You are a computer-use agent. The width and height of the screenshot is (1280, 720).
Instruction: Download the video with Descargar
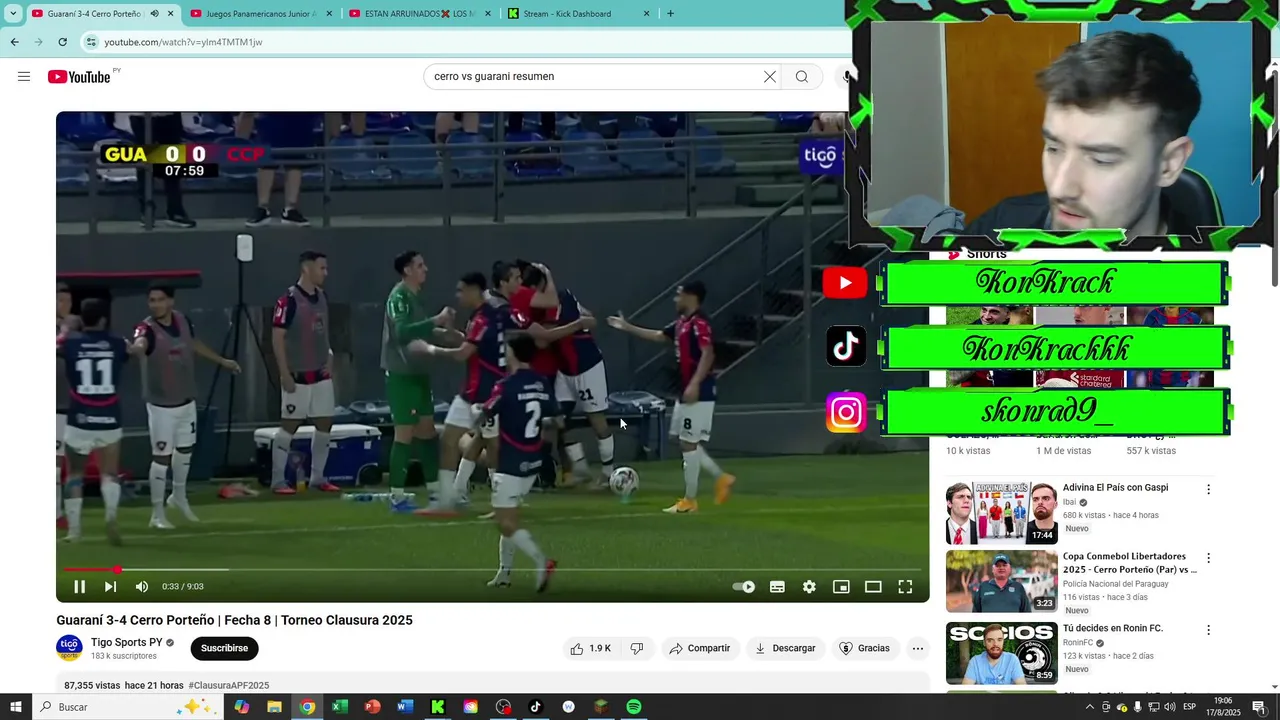click(x=785, y=648)
